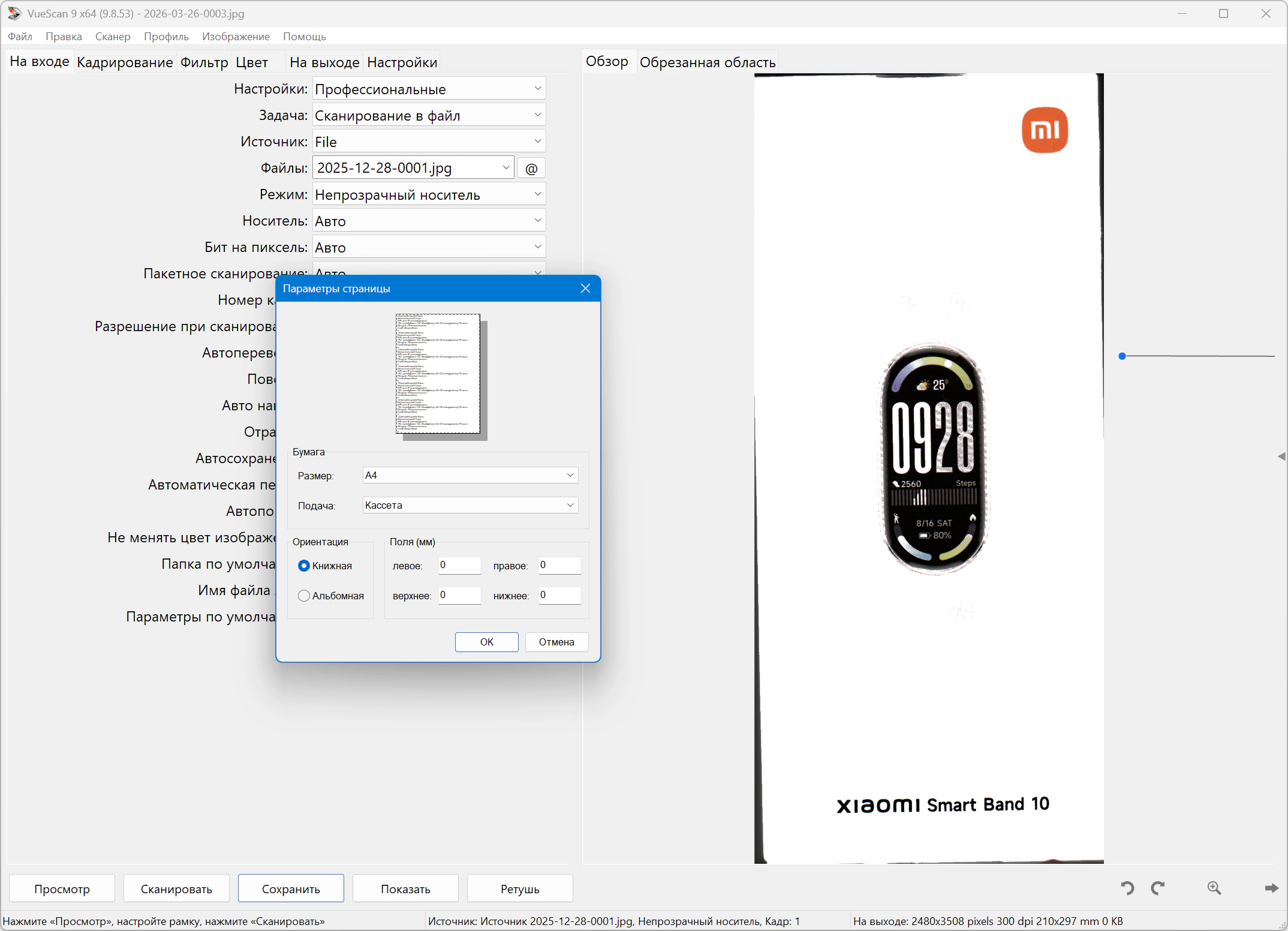Click the VueScan app icon in the title bar
The width and height of the screenshot is (1288, 931).
(14, 13)
